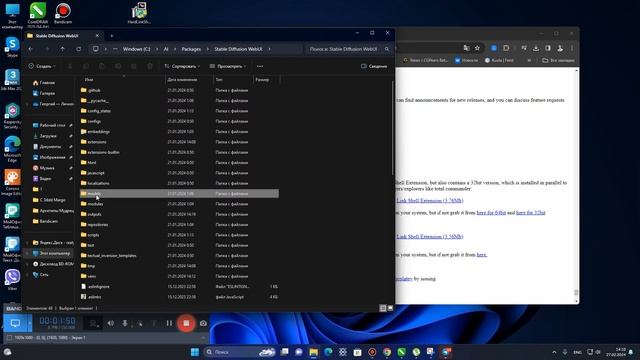Expand chevron after Stable Diffusion WebUI breadcrumb

269,49
